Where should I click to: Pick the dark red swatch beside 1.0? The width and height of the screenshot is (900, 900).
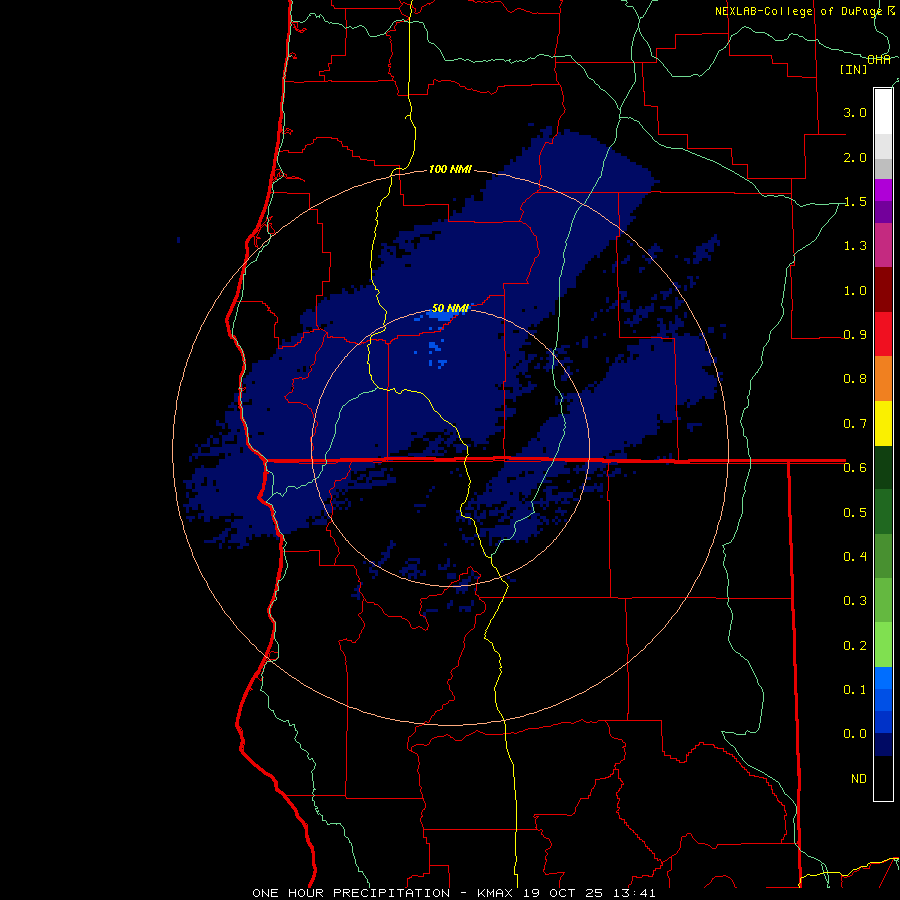click(x=883, y=290)
